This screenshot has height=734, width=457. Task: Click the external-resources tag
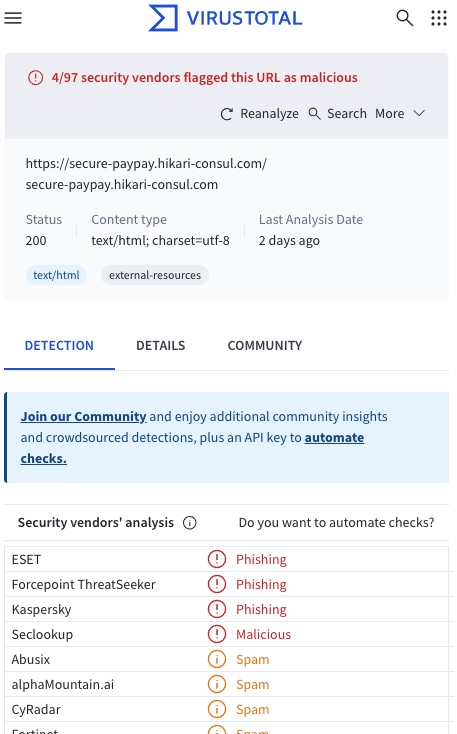coord(155,275)
